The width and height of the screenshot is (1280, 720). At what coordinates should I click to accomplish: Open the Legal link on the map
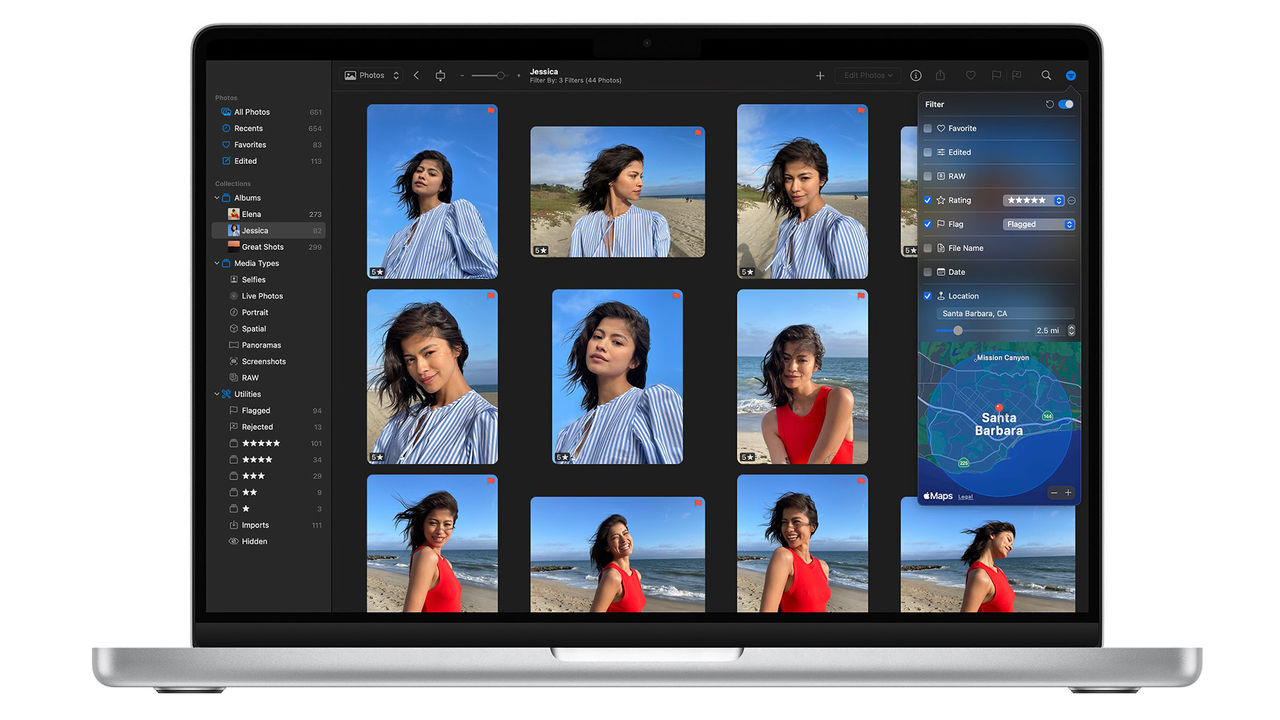pyautogui.click(x=965, y=497)
